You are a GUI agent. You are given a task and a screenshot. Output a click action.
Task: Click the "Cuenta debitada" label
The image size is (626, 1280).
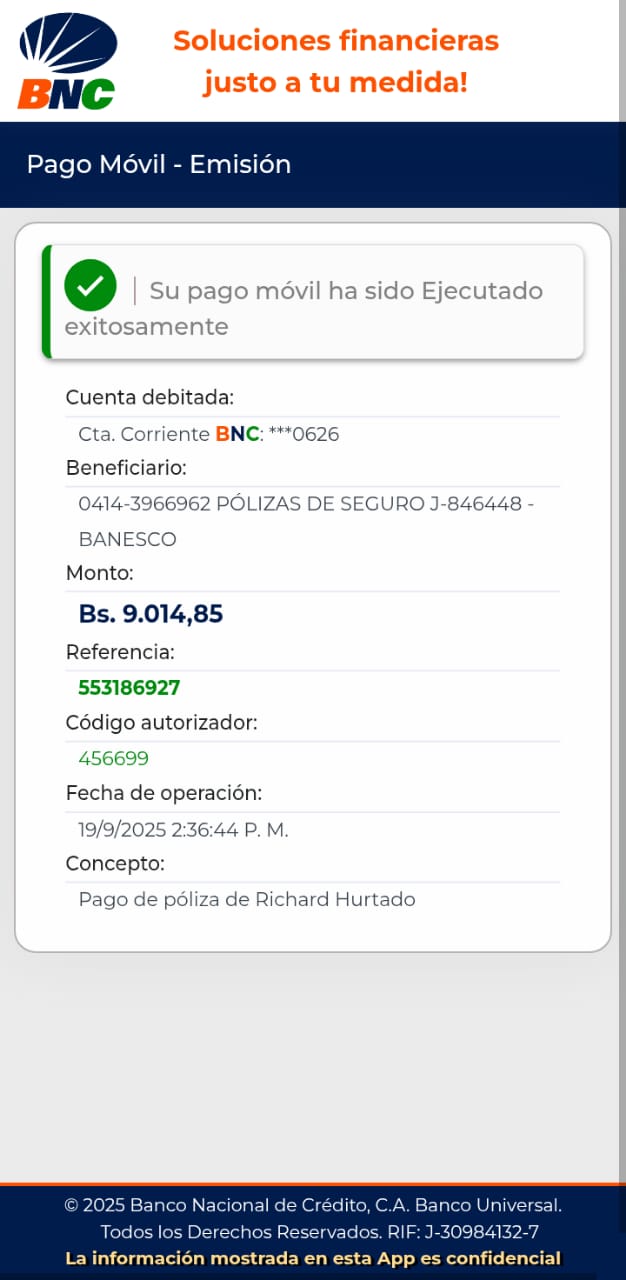coord(149,397)
